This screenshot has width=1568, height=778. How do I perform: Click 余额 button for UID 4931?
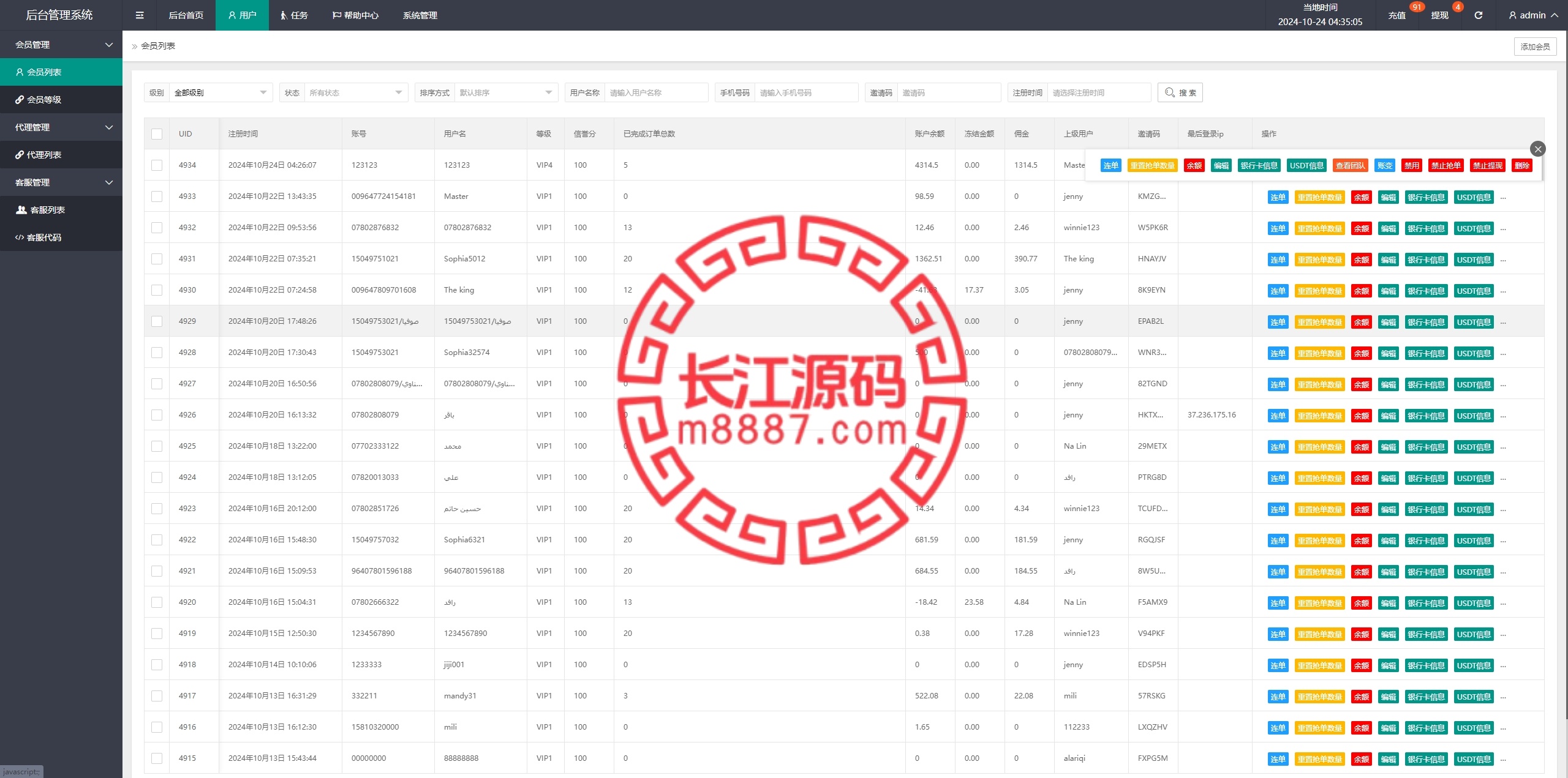tap(1361, 260)
